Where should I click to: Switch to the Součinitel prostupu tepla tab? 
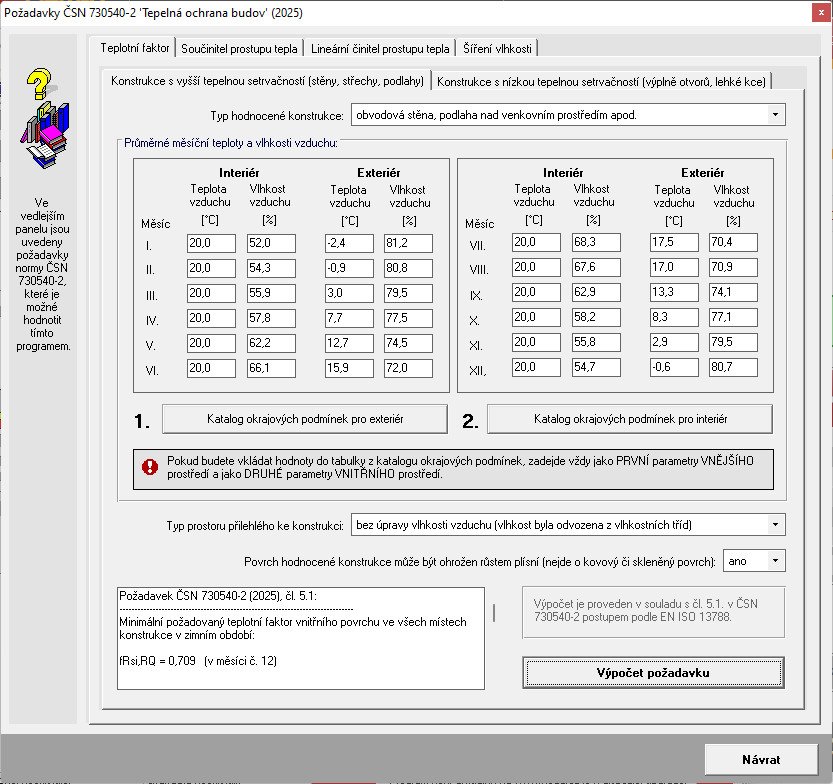tap(239, 49)
